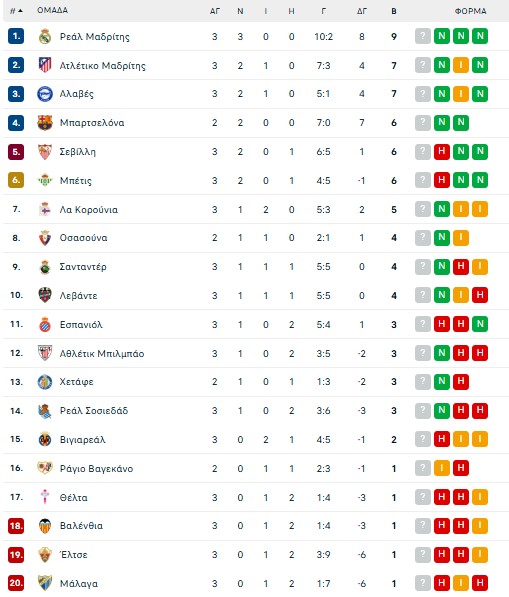The height and width of the screenshot is (597, 509).
Task: Click the Sevilla club crest
Action: (x=45, y=152)
